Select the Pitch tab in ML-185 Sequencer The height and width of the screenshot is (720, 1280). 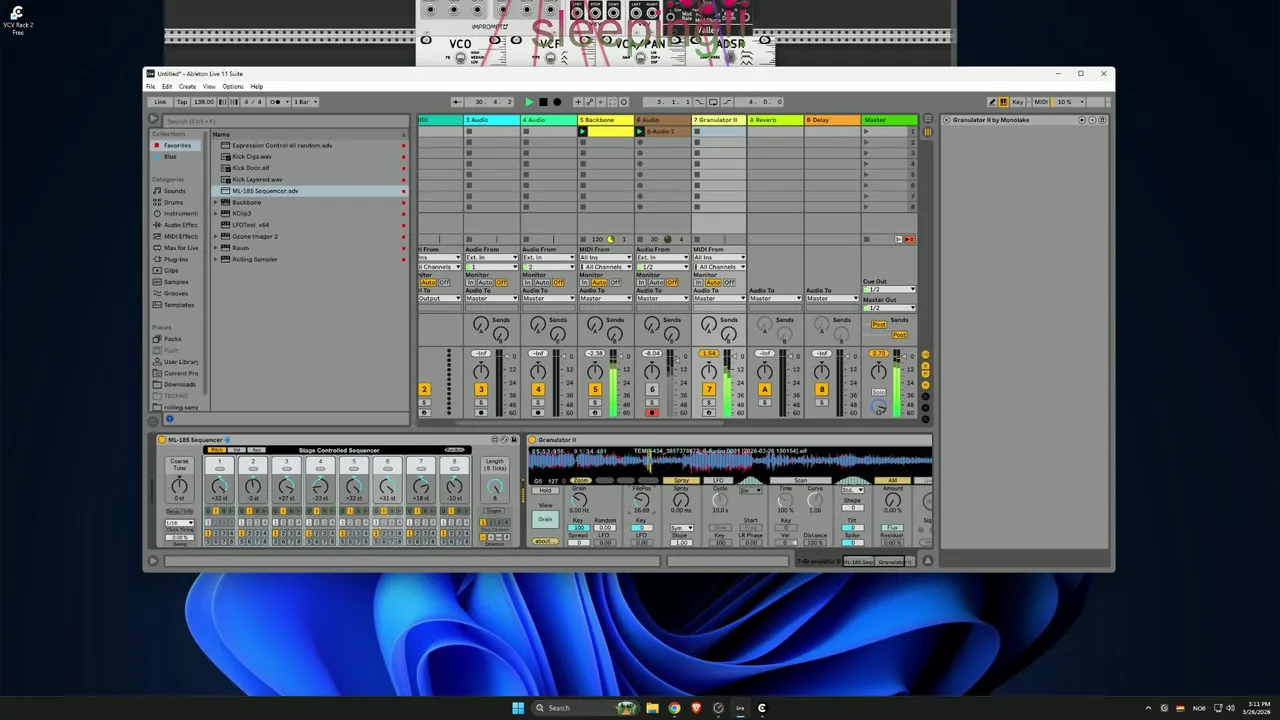pos(216,450)
